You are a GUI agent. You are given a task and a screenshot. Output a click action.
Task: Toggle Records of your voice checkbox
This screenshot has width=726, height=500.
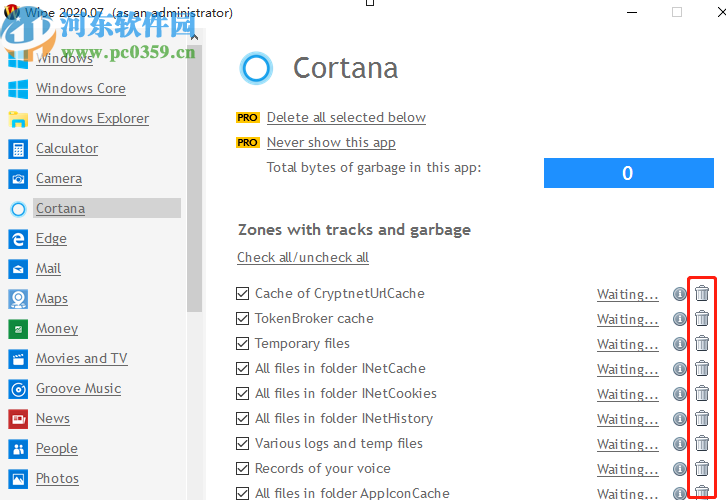(243, 469)
